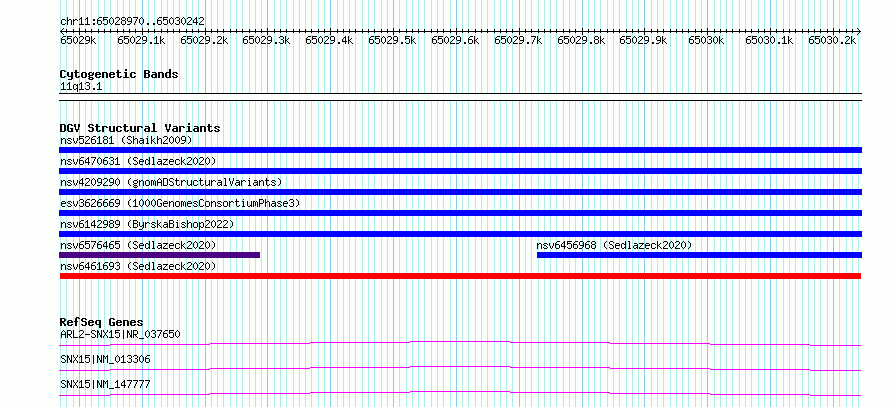This screenshot has width=890, height=407.
Task: Click the 65029.1k ruler label
Action: 141,40
